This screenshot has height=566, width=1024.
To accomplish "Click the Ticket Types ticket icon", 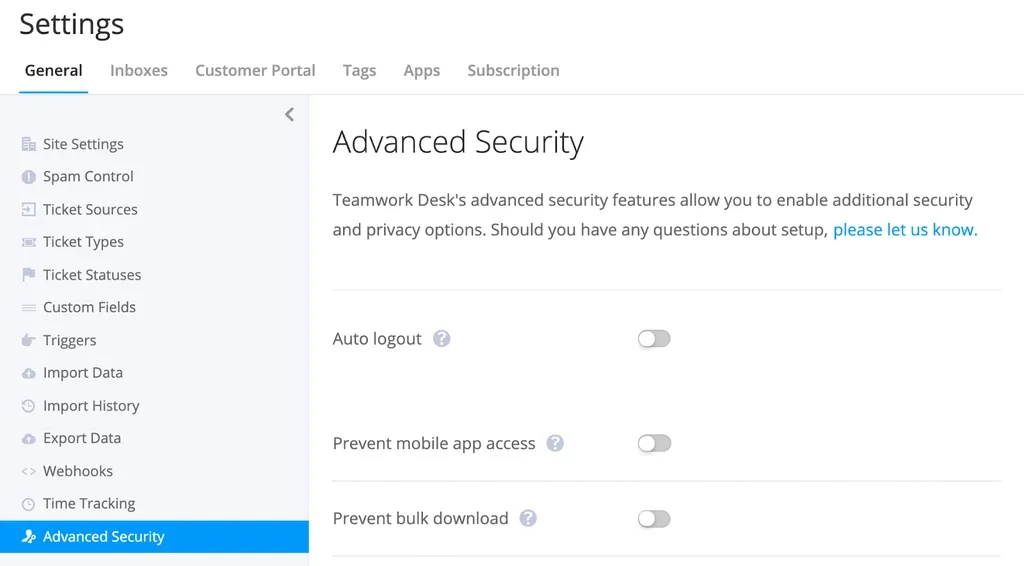I will [x=29, y=242].
